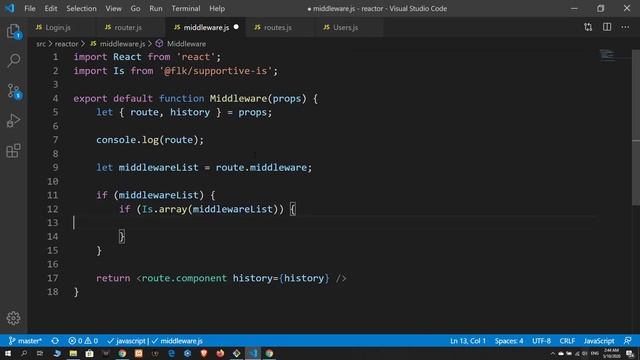
Task: Click the Open Changes compare icon
Action: click(588, 27)
